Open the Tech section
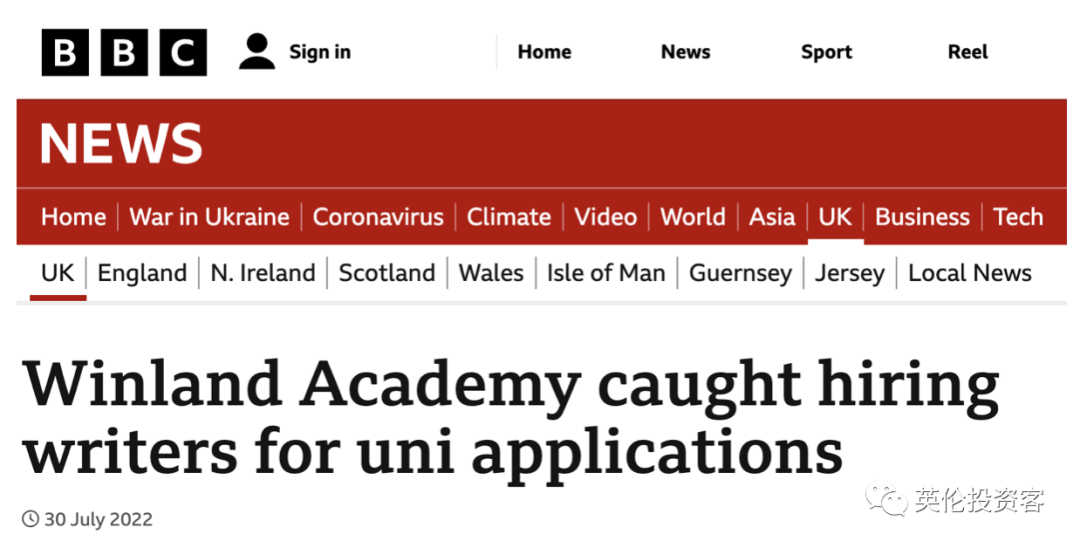 tap(1018, 217)
